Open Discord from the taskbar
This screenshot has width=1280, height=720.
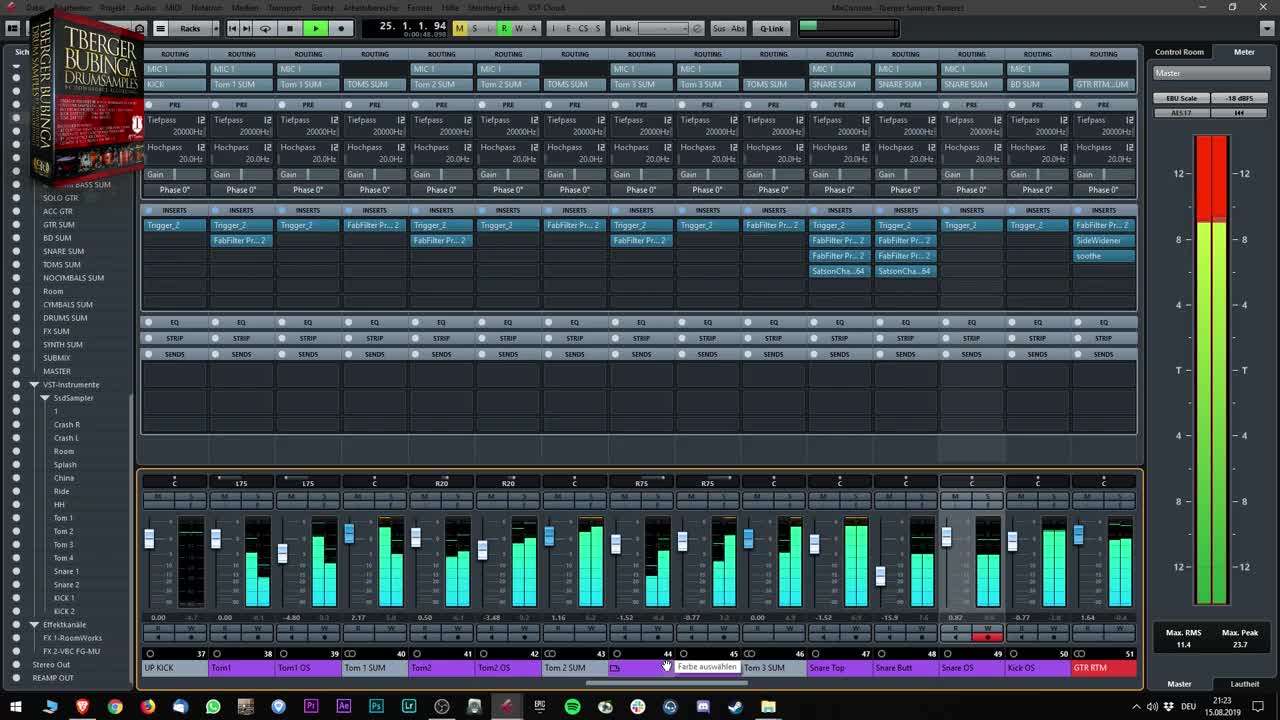[703, 707]
